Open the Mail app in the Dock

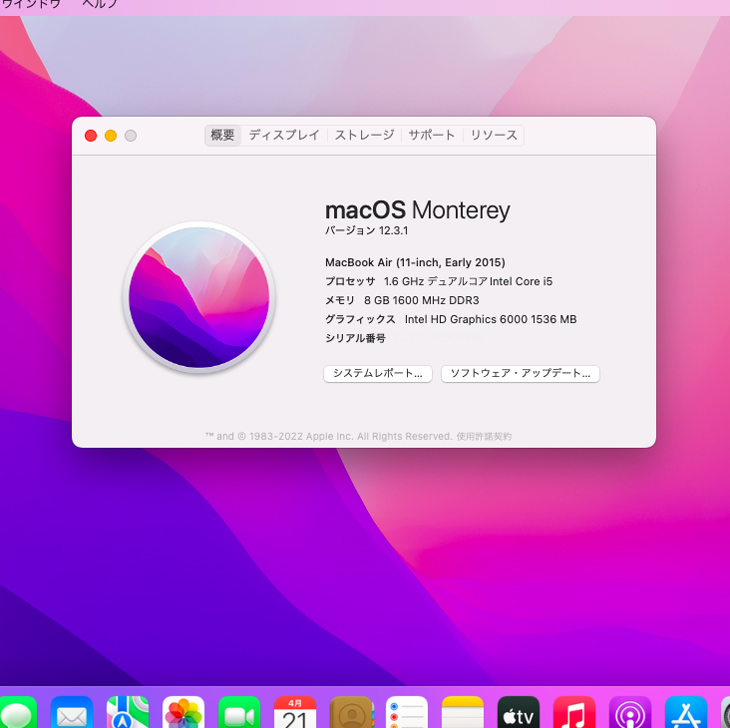(x=72, y=713)
